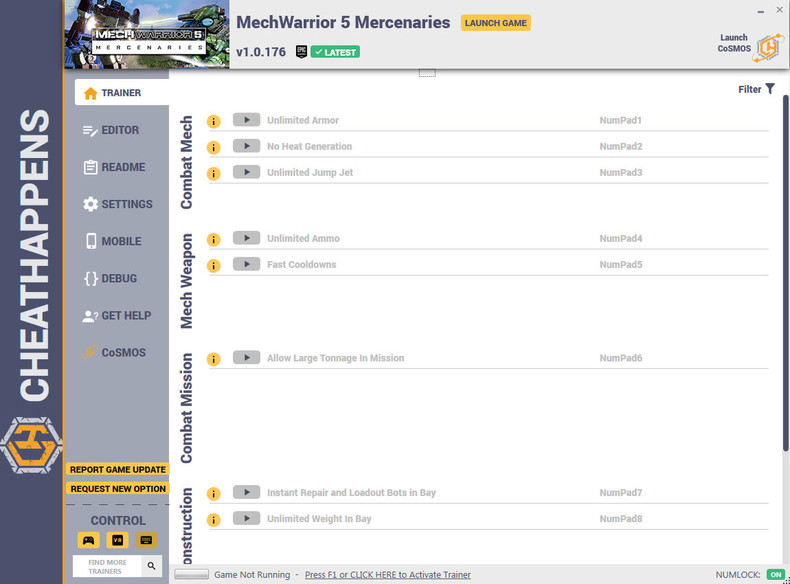Click the Find More Trainers search field
The width and height of the screenshot is (790, 584).
tap(107, 566)
